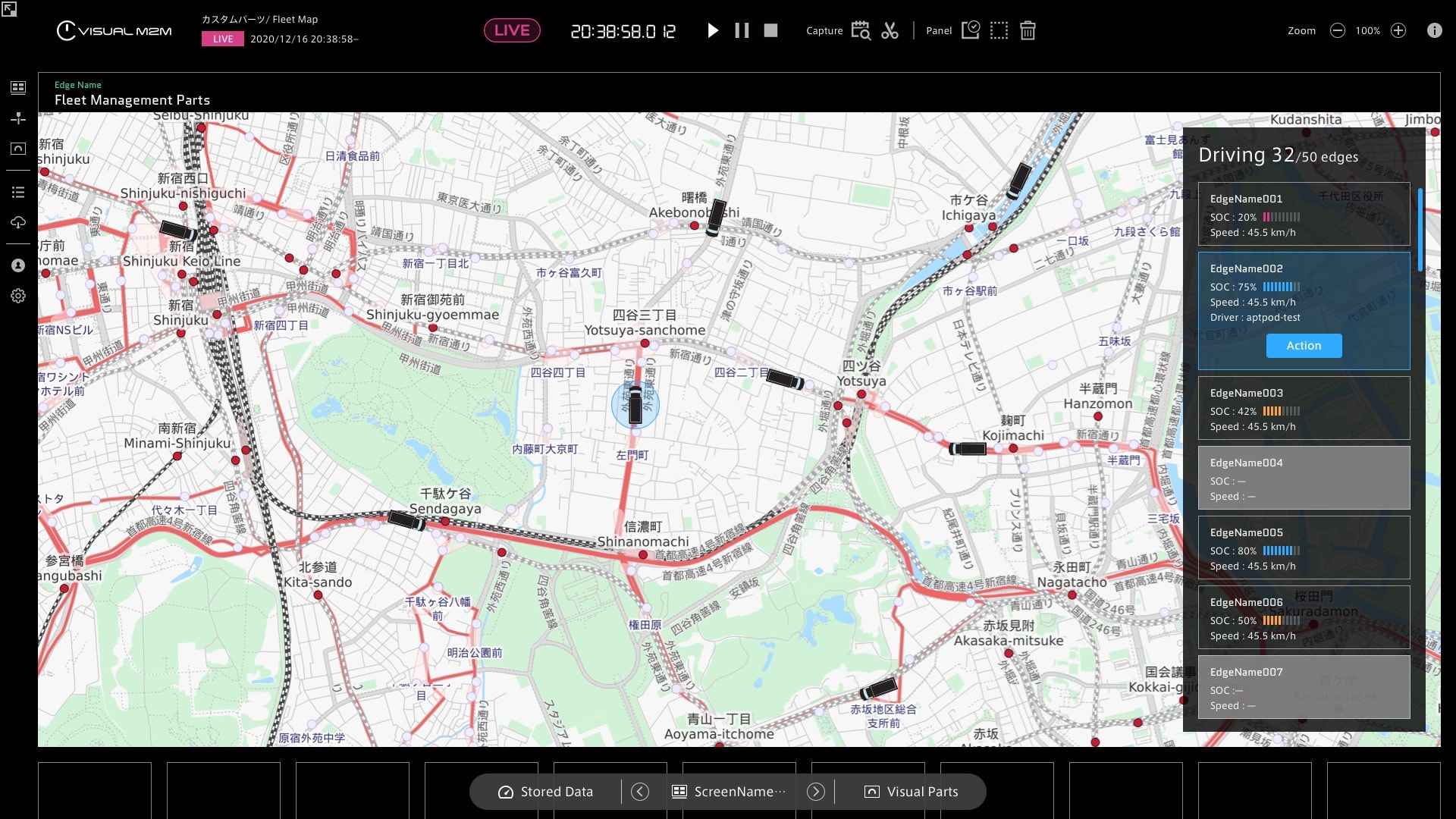
Task: Click the node split sidebar icon
Action: [18, 118]
